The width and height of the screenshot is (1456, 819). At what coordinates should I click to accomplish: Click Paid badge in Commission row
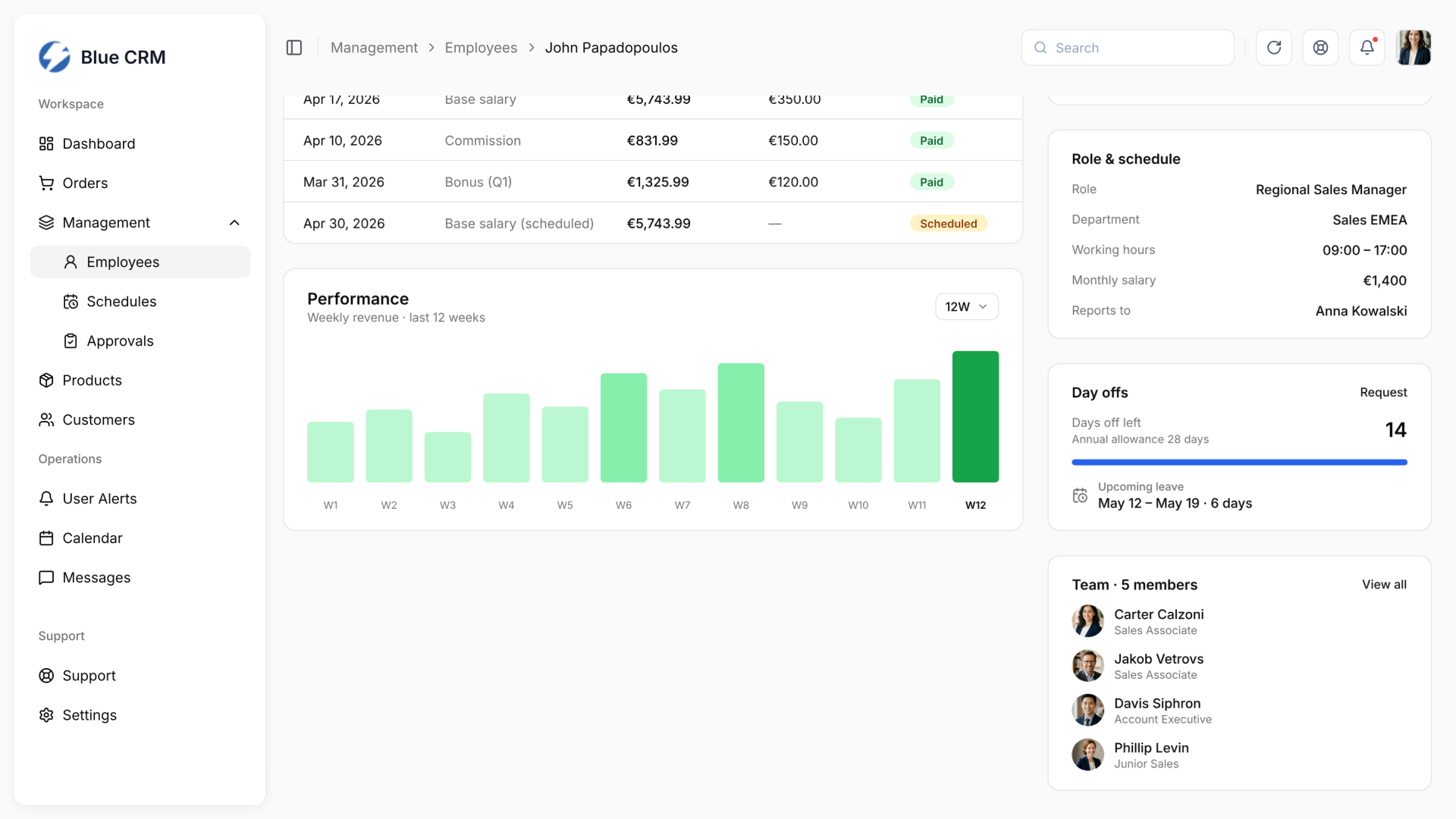[x=931, y=140]
